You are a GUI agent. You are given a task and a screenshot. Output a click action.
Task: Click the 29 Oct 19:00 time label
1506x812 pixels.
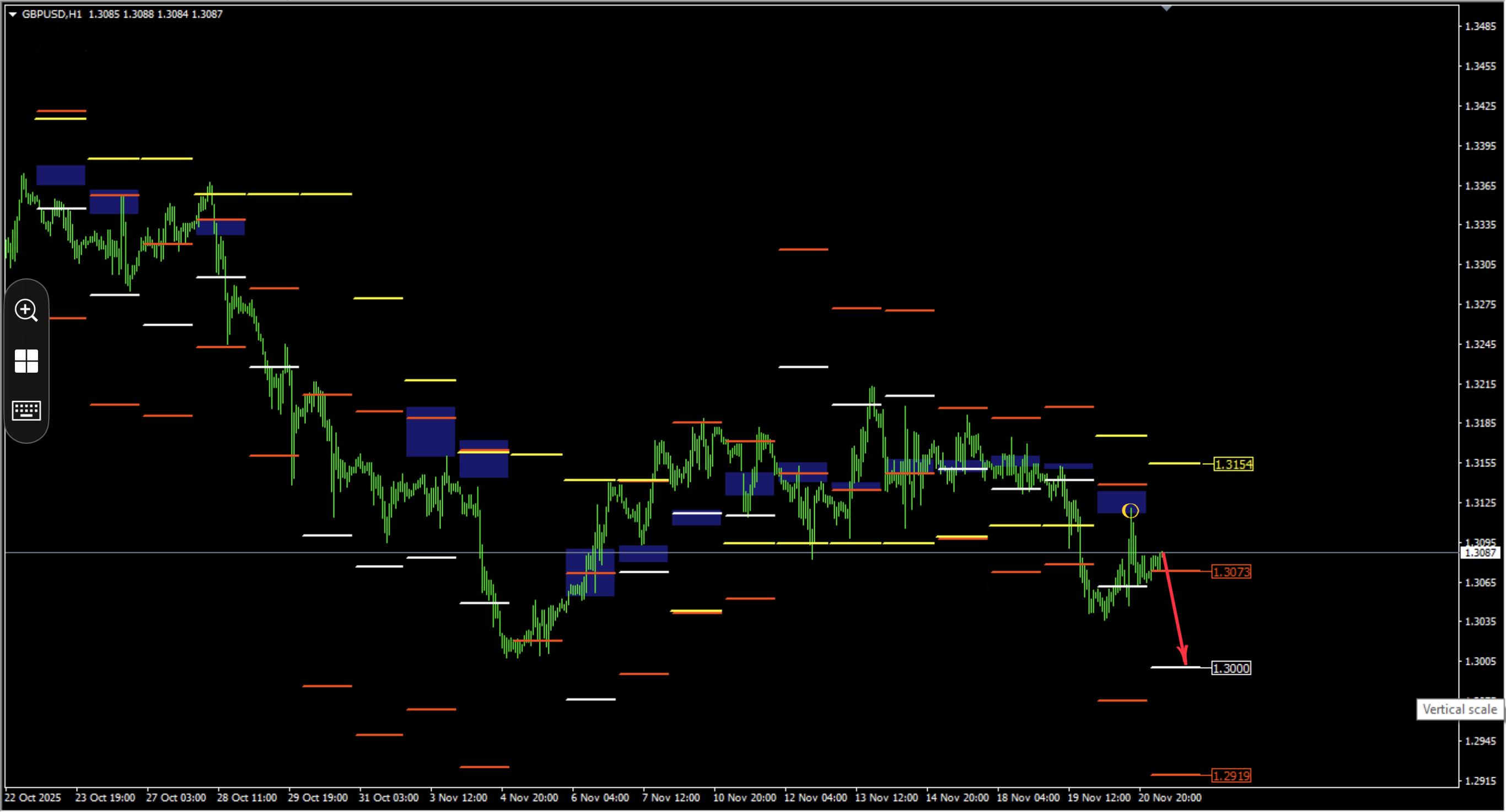tap(318, 797)
